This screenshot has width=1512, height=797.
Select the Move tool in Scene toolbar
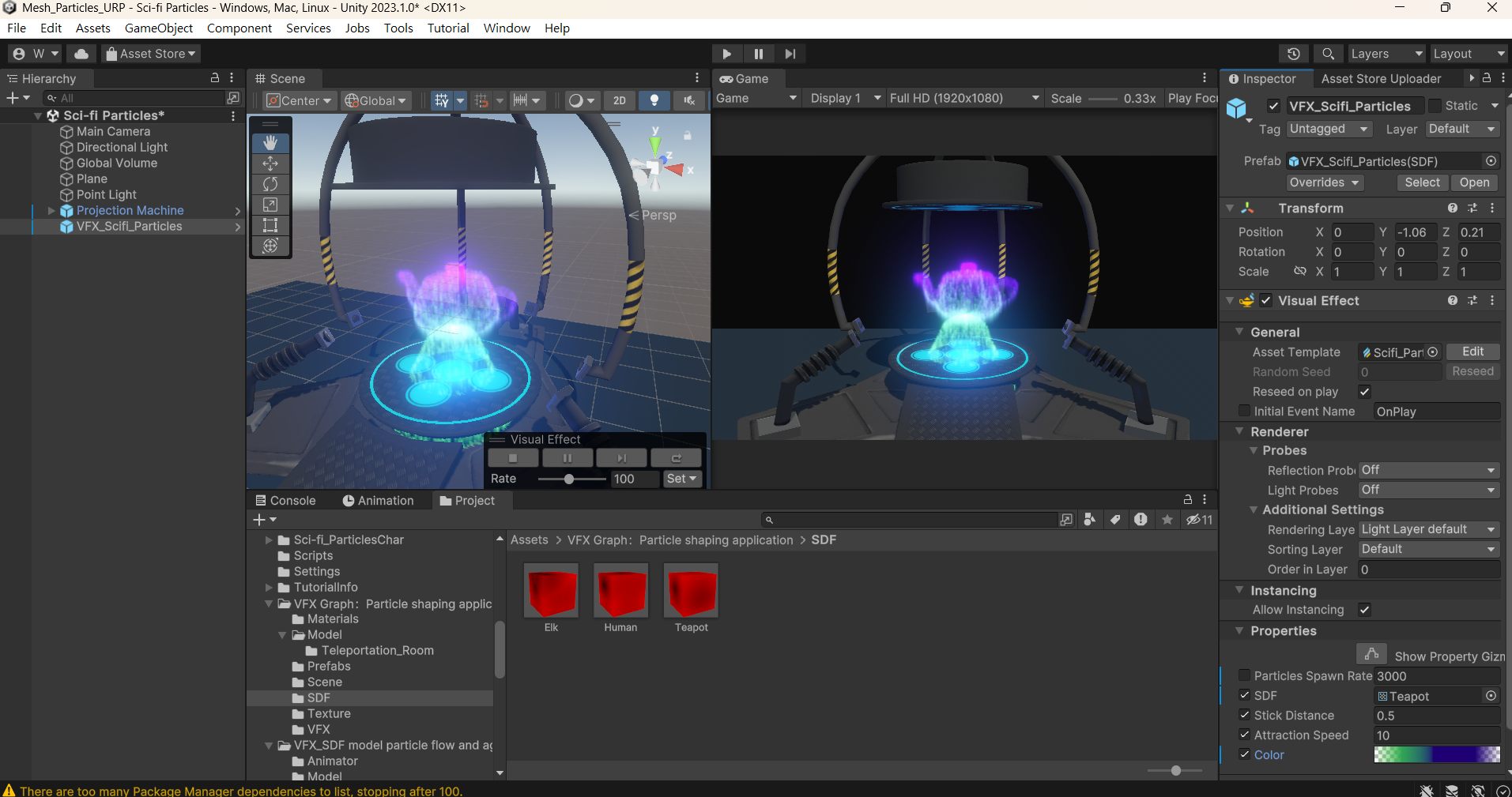[270, 164]
